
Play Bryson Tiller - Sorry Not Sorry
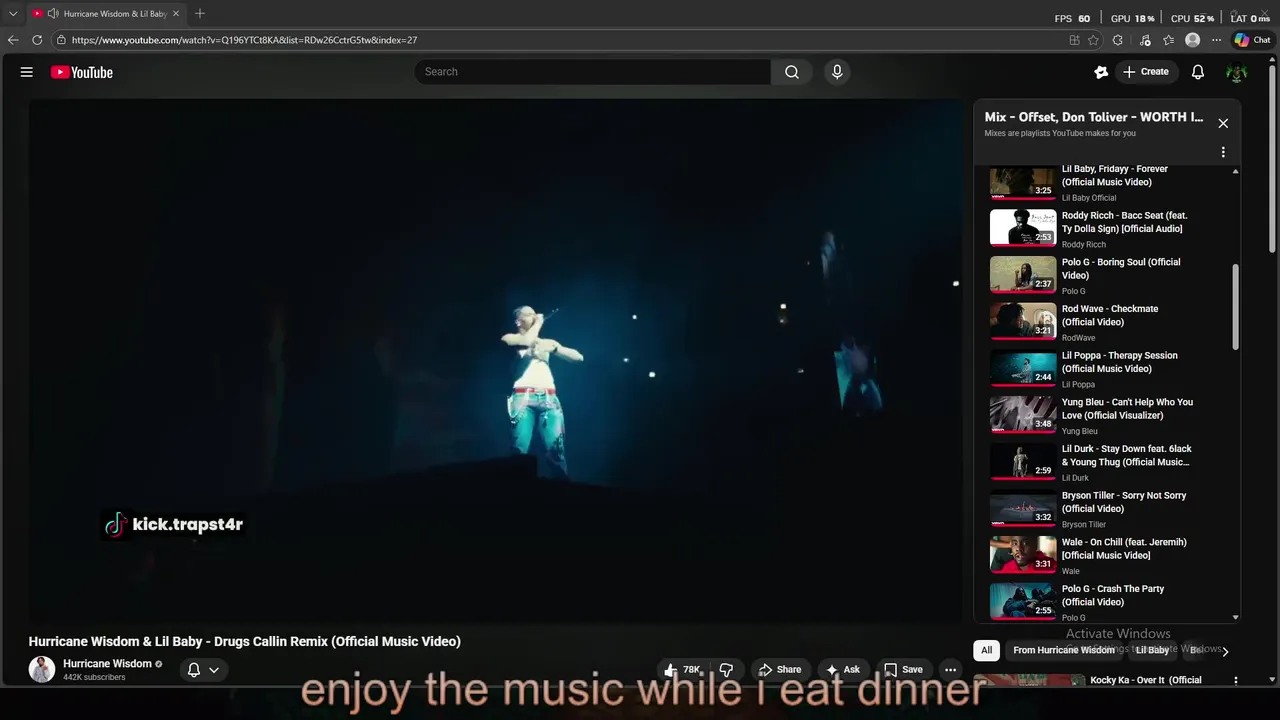(x=1110, y=508)
